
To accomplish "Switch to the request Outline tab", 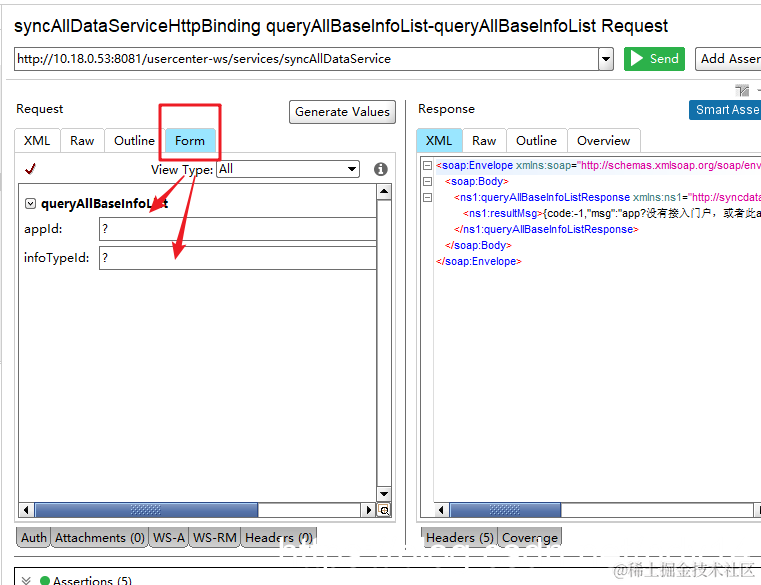I will pos(134,141).
